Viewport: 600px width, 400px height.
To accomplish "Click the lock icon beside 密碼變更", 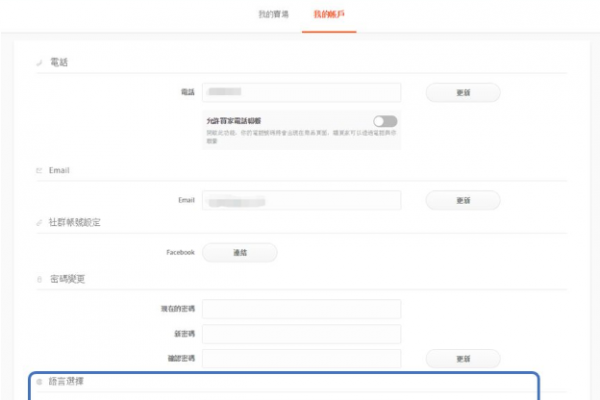I will pyautogui.click(x=39, y=279).
